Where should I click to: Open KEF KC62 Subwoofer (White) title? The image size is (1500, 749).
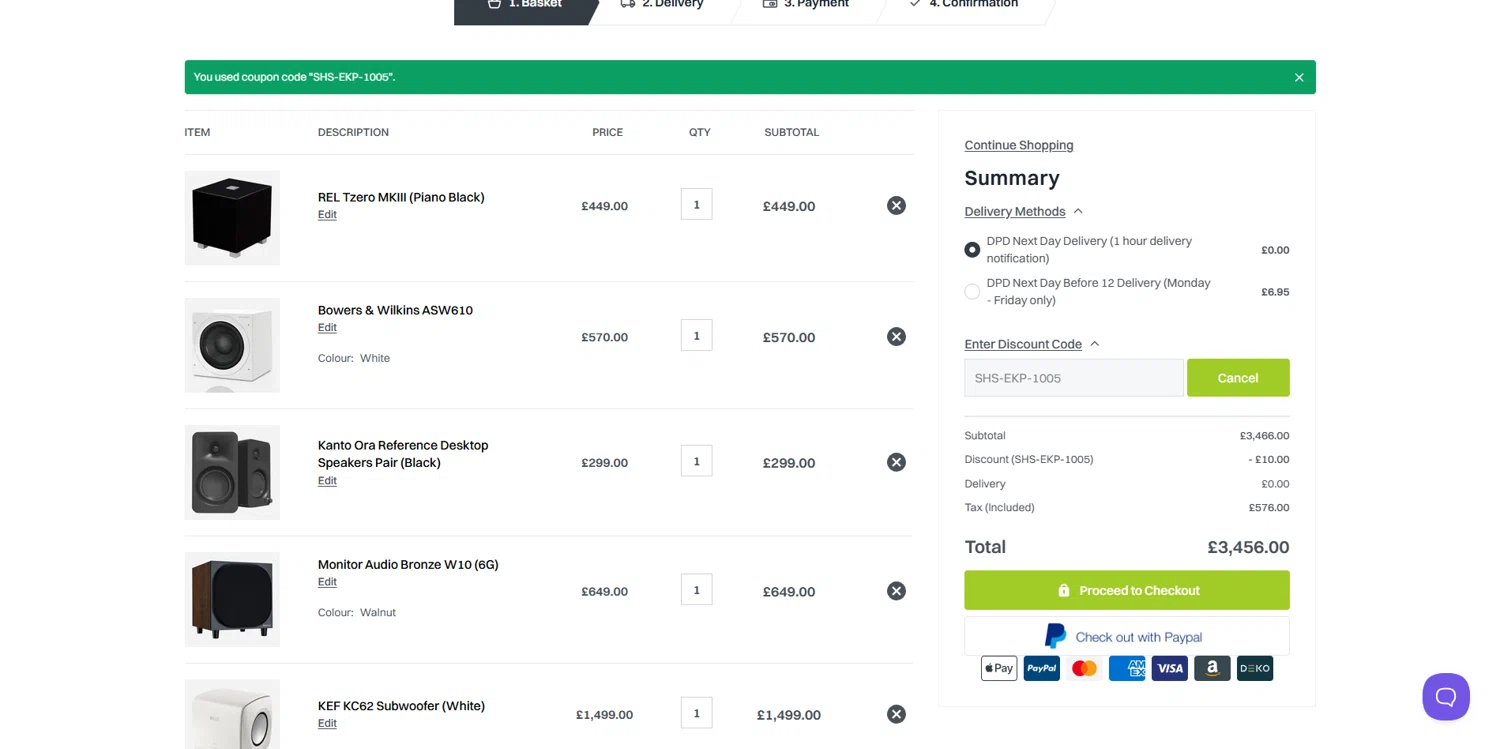pyautogui.click(x=401, y=706)
